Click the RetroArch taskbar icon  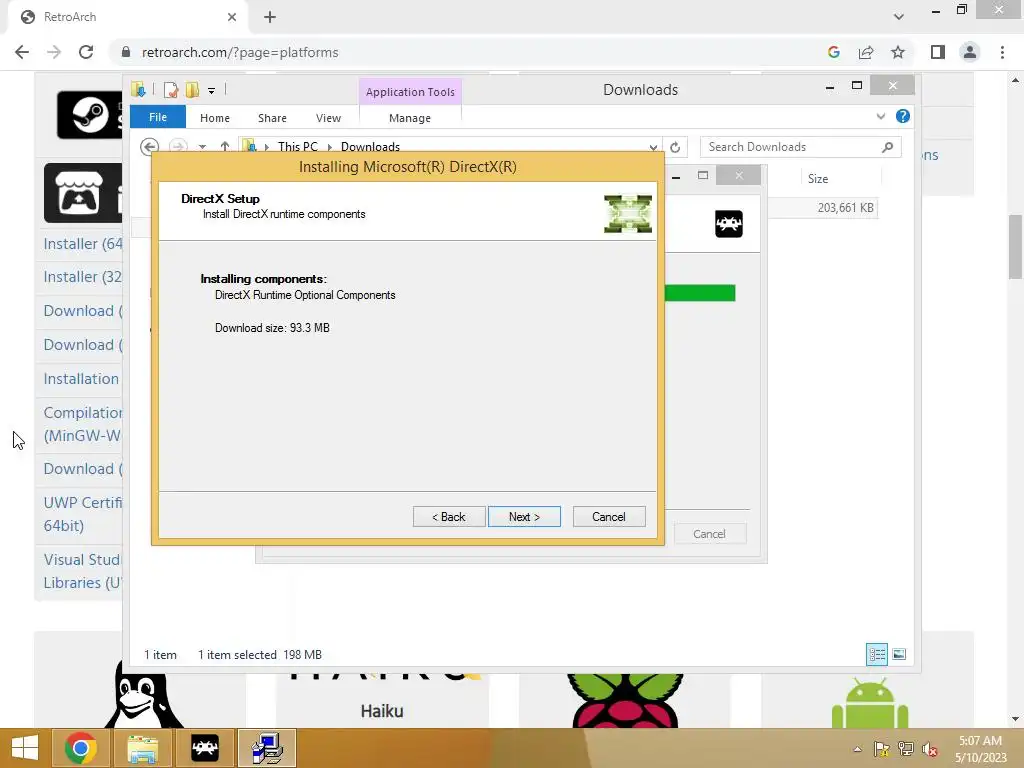coord(204,748)
